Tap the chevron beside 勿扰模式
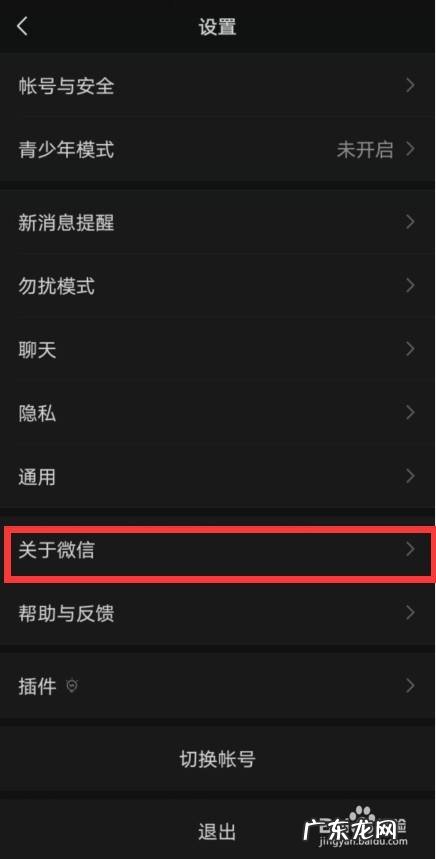 [410, 285]
